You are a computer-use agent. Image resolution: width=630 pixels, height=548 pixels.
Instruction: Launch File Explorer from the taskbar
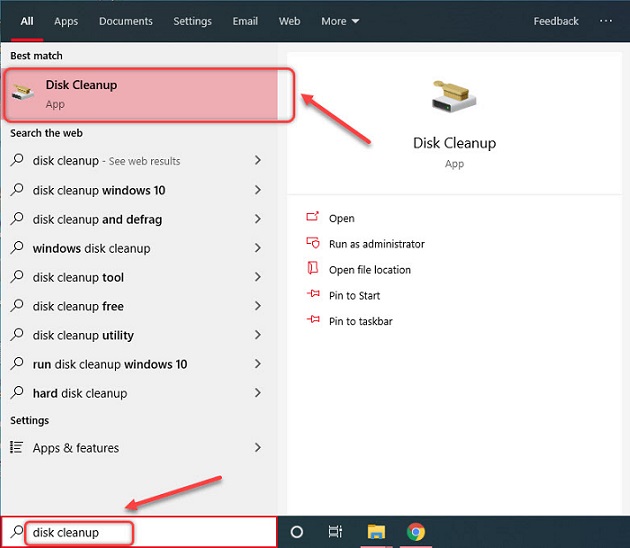[376, 532]
